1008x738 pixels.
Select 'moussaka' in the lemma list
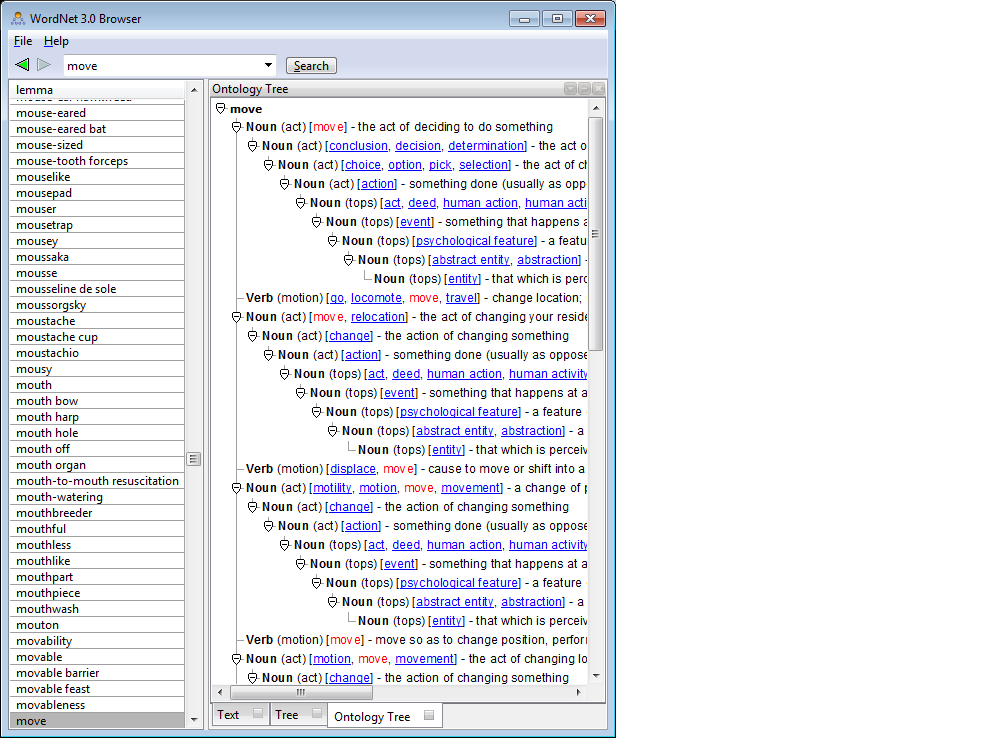pos(97,256)
